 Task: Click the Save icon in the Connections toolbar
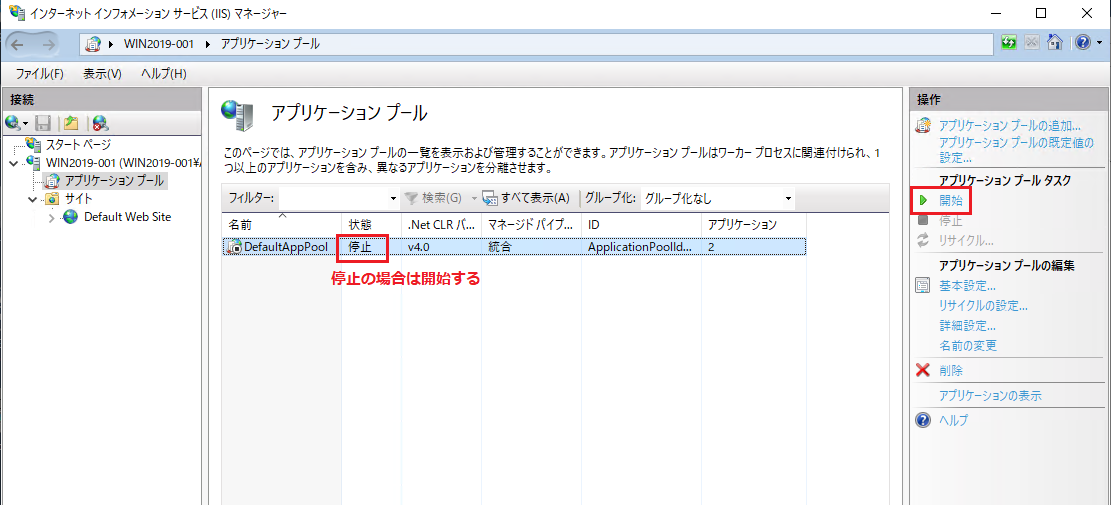43,123
